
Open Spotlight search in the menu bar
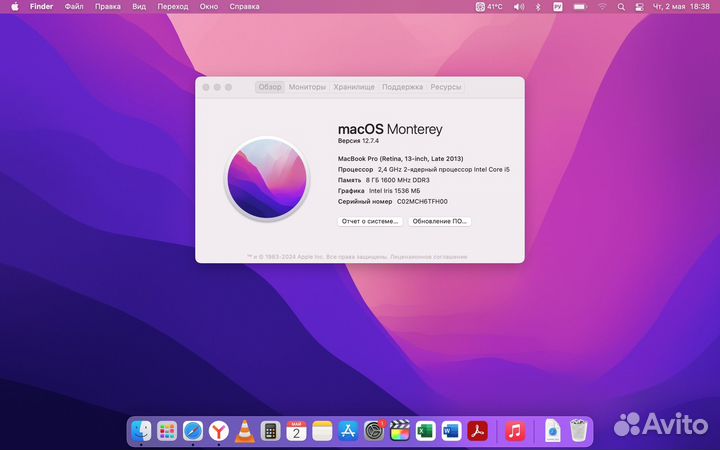click(621, 6)
